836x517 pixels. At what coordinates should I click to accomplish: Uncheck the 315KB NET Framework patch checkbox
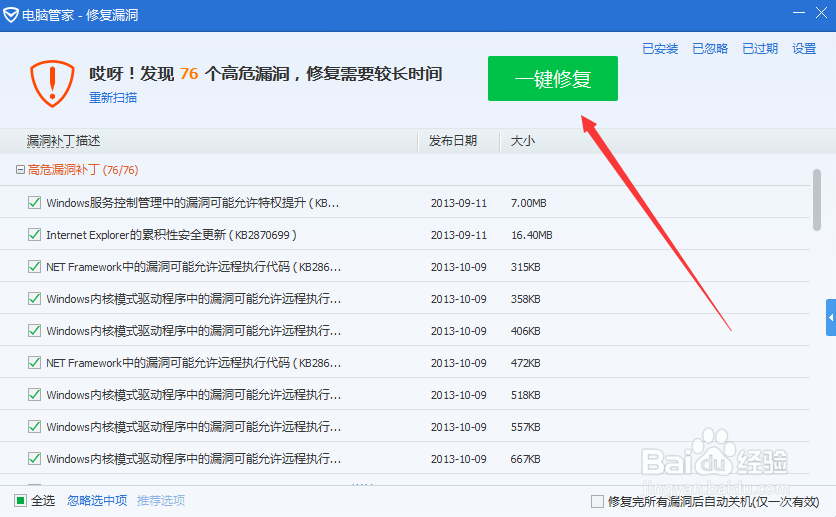34,266
